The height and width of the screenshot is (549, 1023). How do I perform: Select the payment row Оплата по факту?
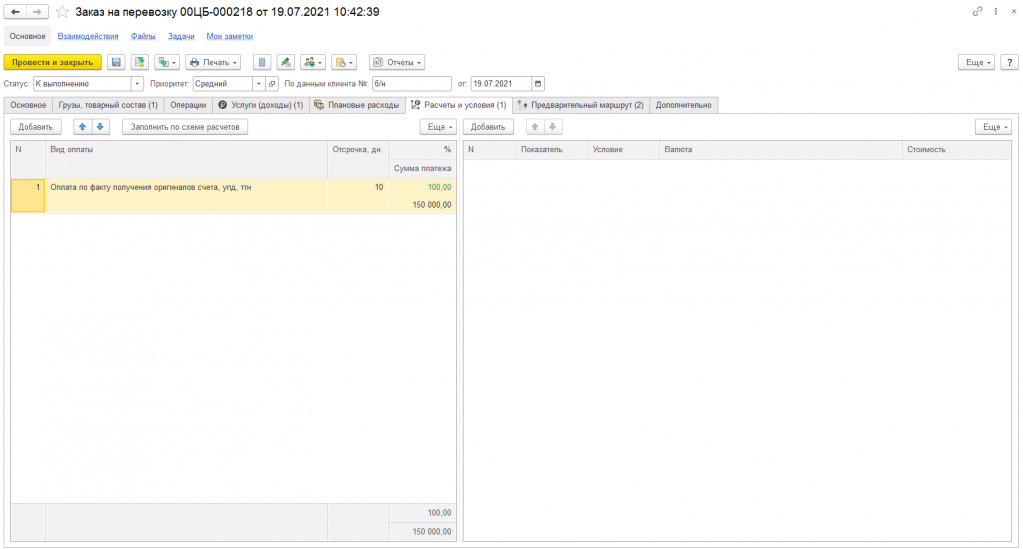pos(187,187)
